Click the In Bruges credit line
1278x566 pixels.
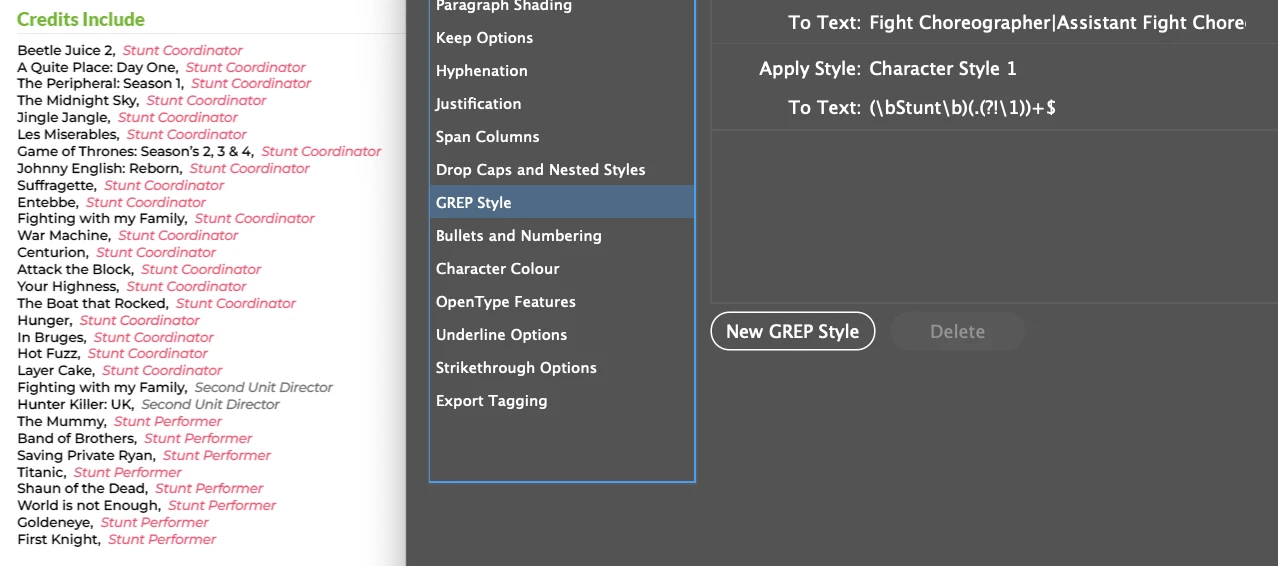115,338
